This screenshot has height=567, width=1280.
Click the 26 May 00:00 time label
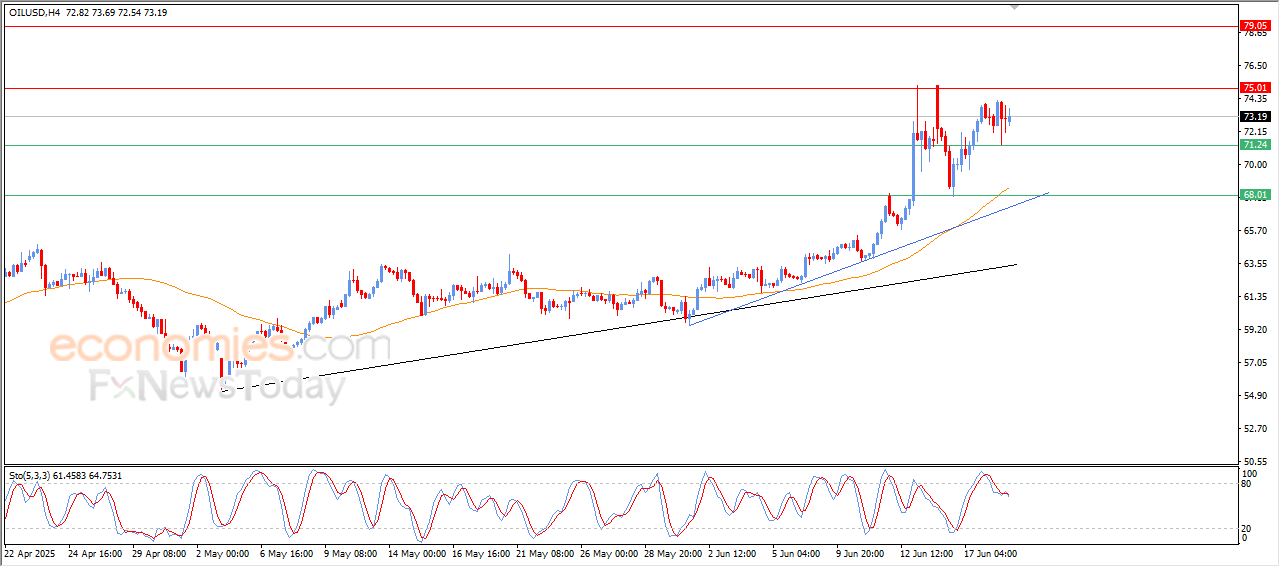click(x=609, y=552)
